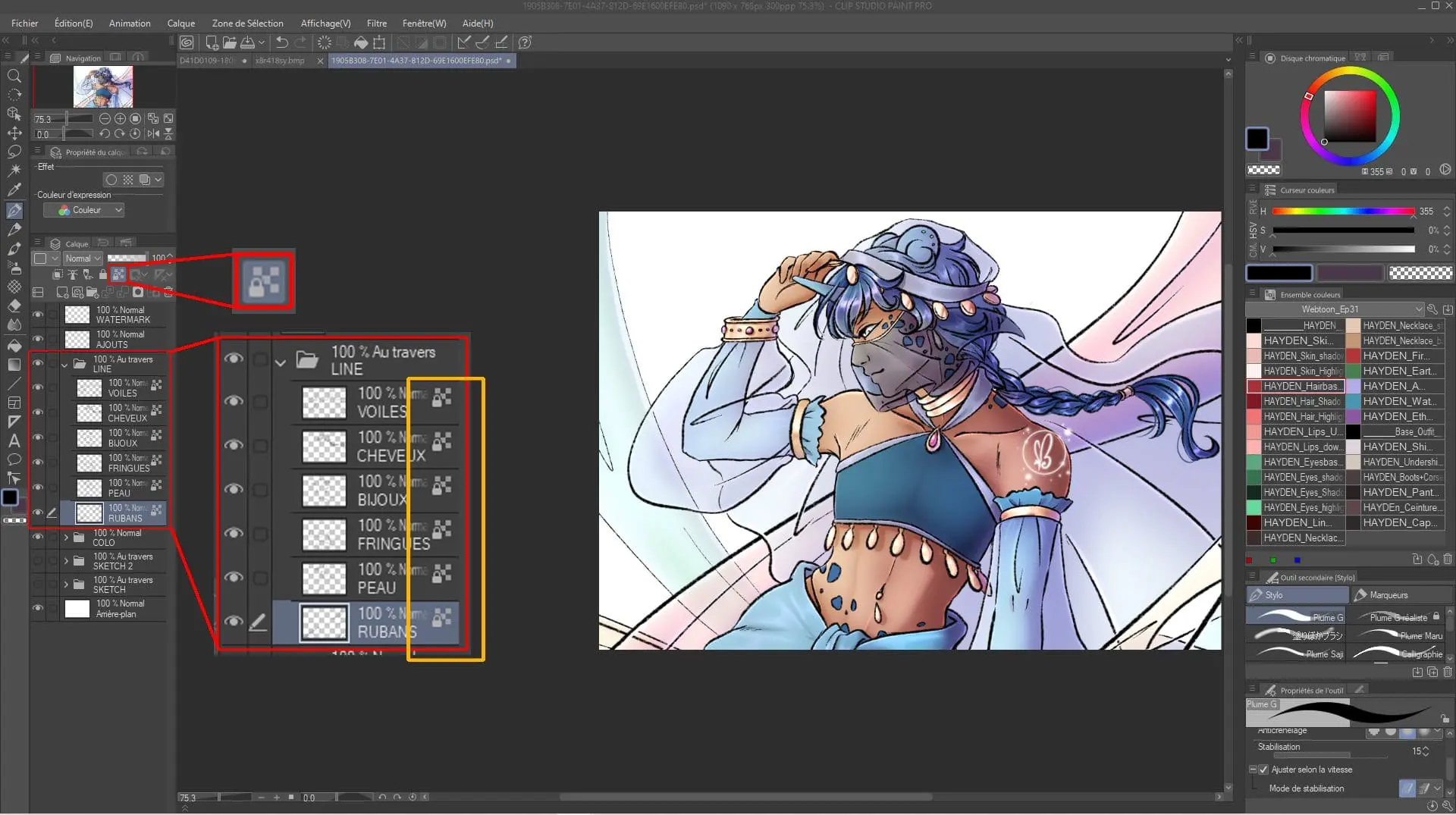Open the Couleur expression color dropdown
Viewport: 1456px width, 815px height.
point(83,210)
